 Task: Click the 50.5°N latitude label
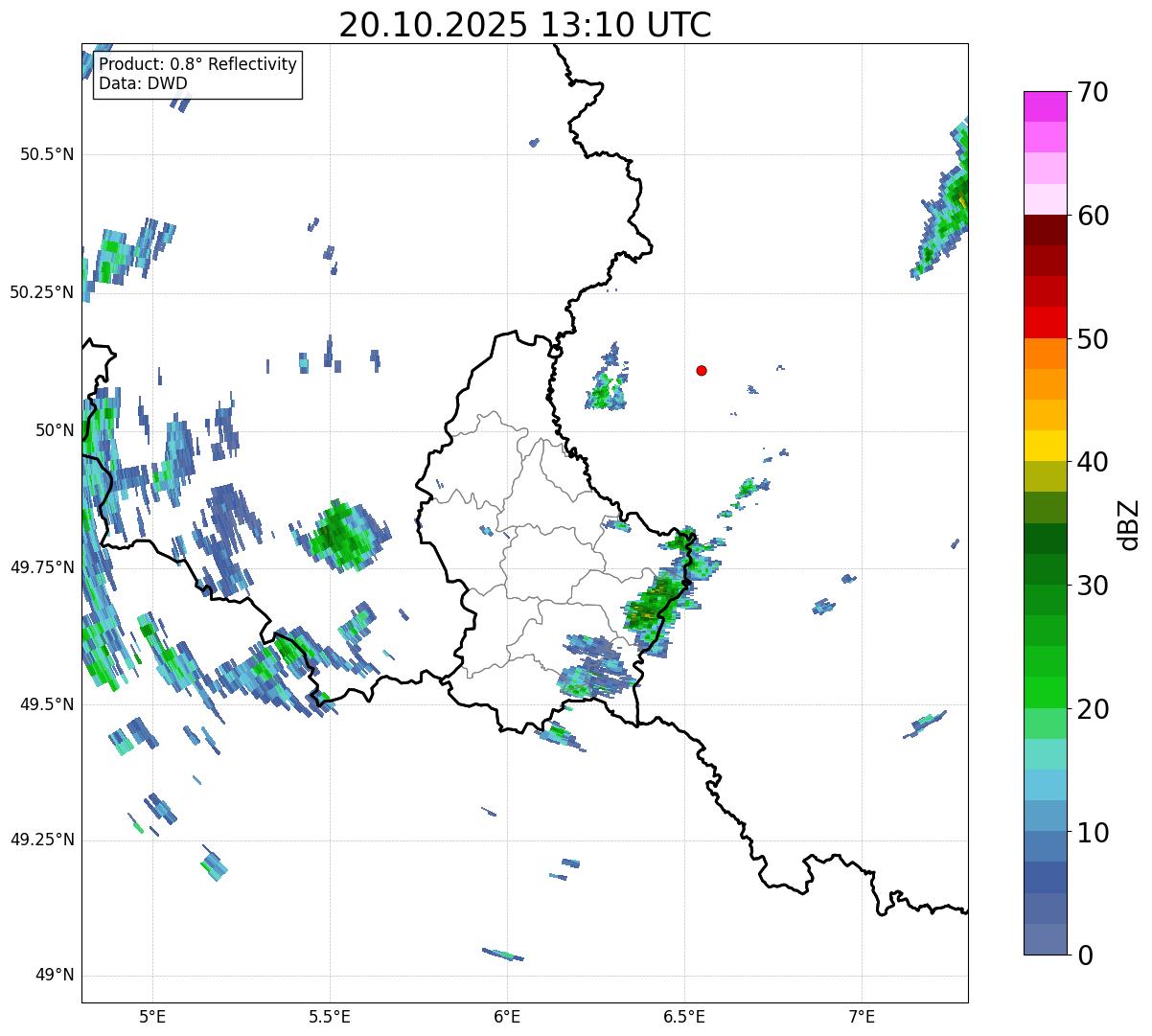pyautogui.click(x=46, y=155)
